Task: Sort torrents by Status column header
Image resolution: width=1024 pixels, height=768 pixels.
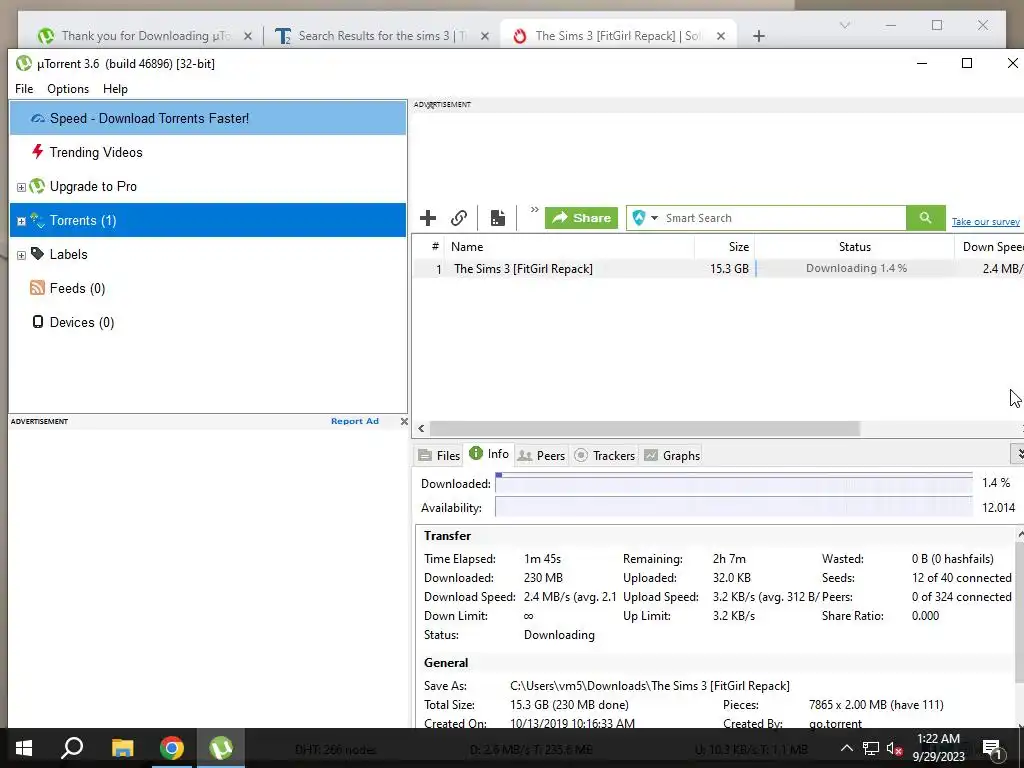Action: point(854,246)
